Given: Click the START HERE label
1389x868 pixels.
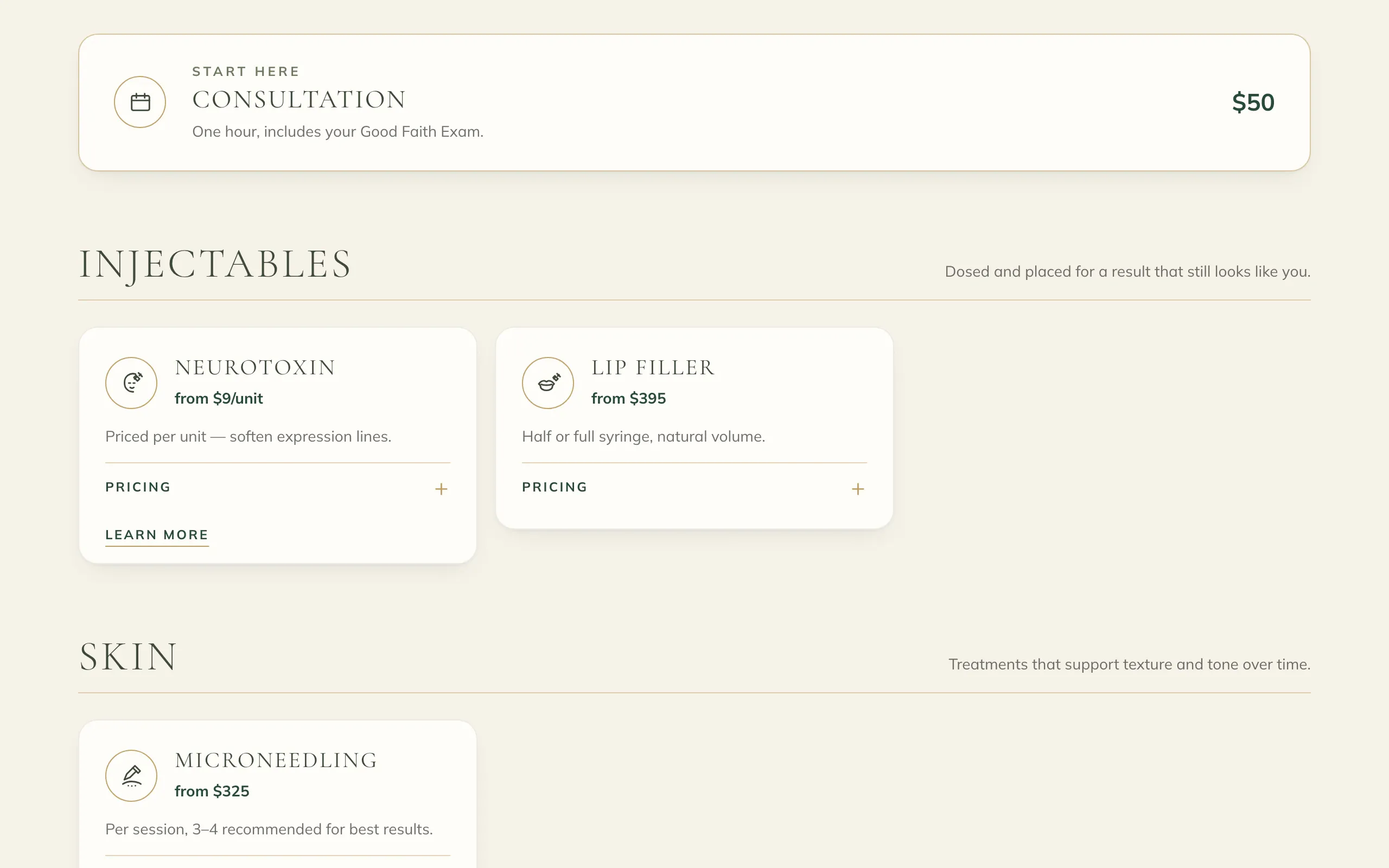Looking at the screenshot, I should pyautogui.click(x=246, y=72).
